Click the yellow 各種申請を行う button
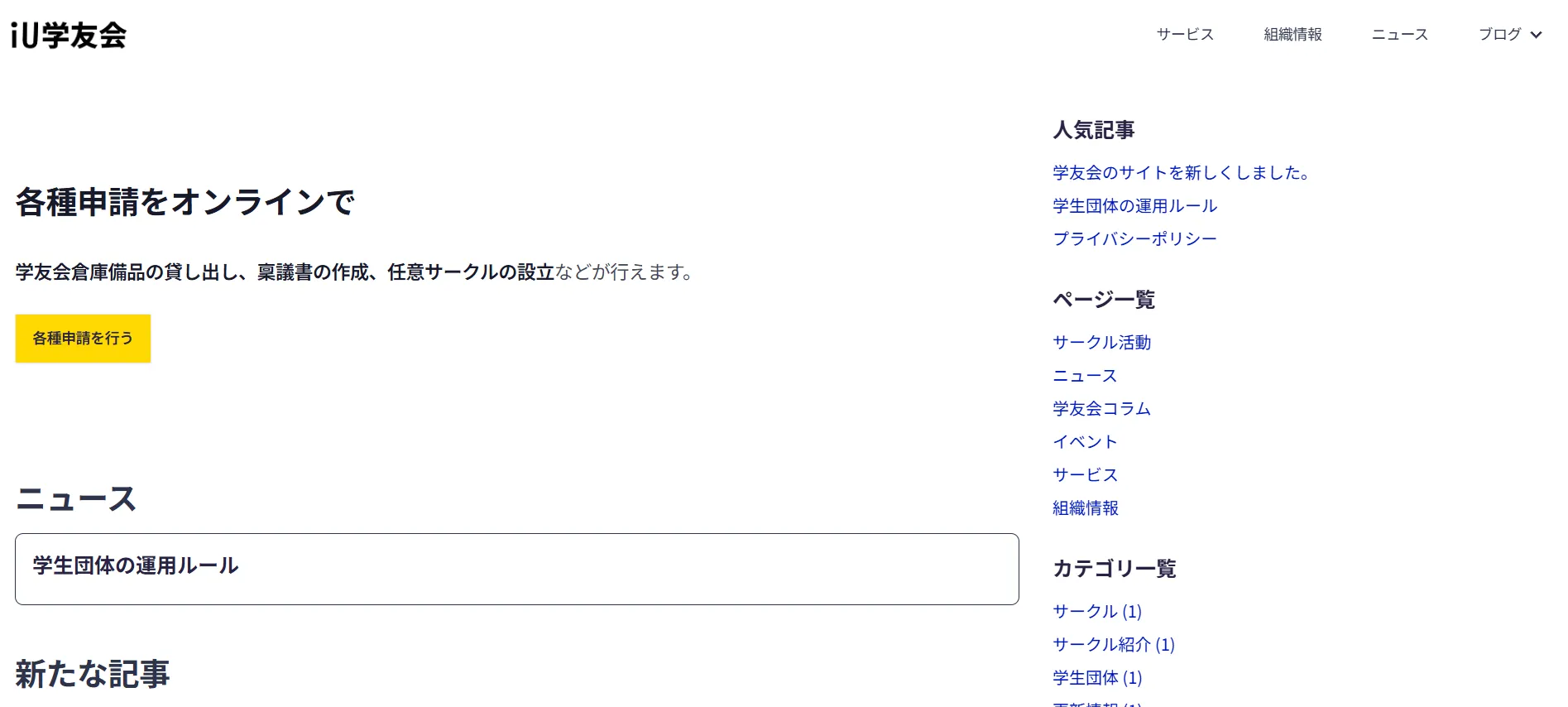The image size is (1568, 707). point(83,339)
